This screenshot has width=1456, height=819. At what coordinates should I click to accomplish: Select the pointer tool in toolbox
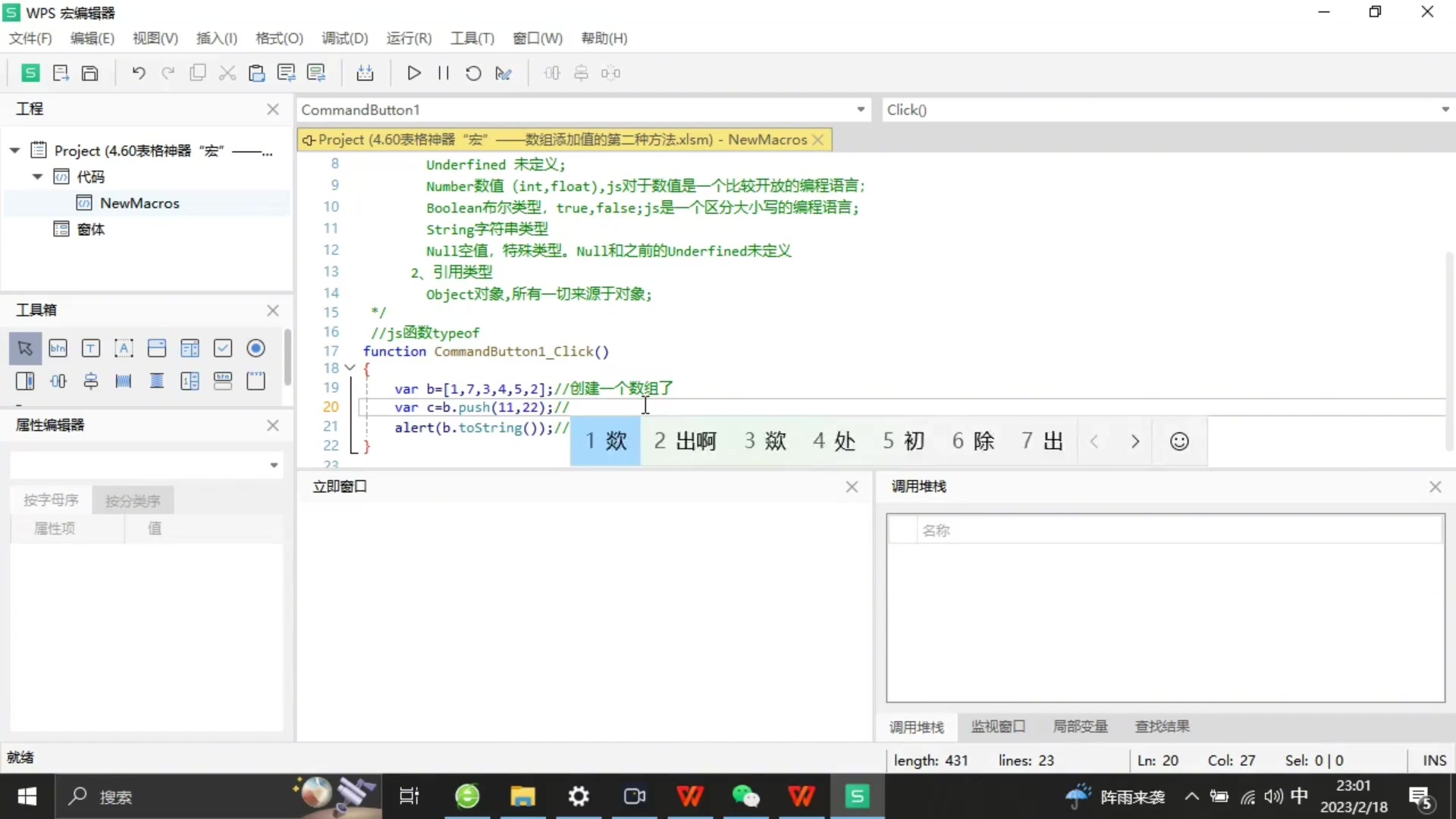pos(25,348)
